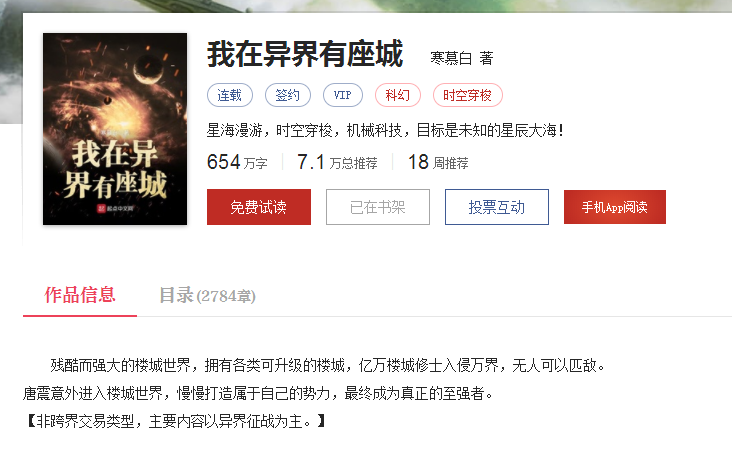Click the bracketed note 非跨界交易类型
This screenshot has width=732, height=451.
(174, 422)
